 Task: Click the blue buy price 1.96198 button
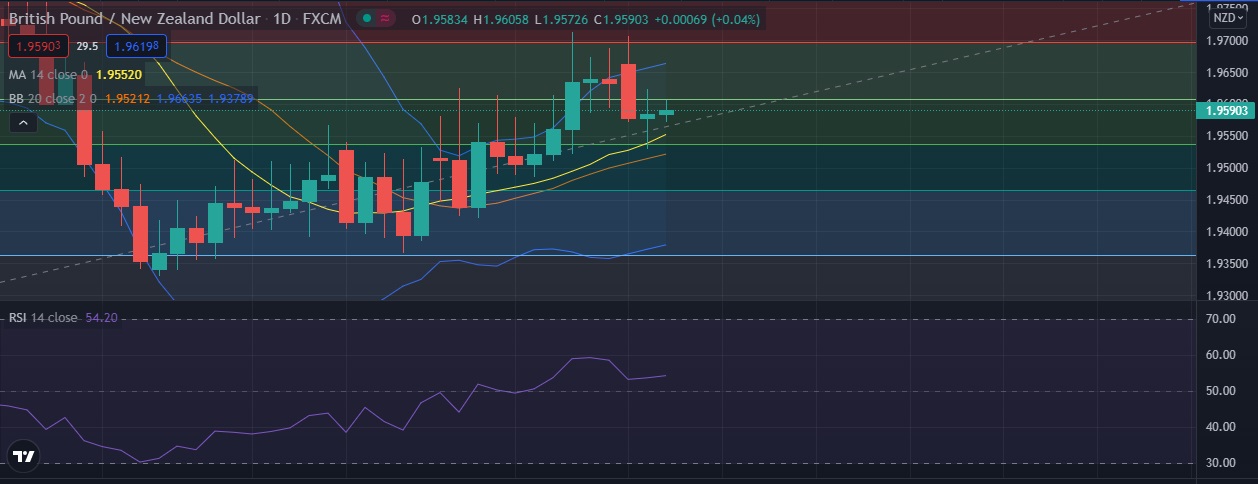136,45
